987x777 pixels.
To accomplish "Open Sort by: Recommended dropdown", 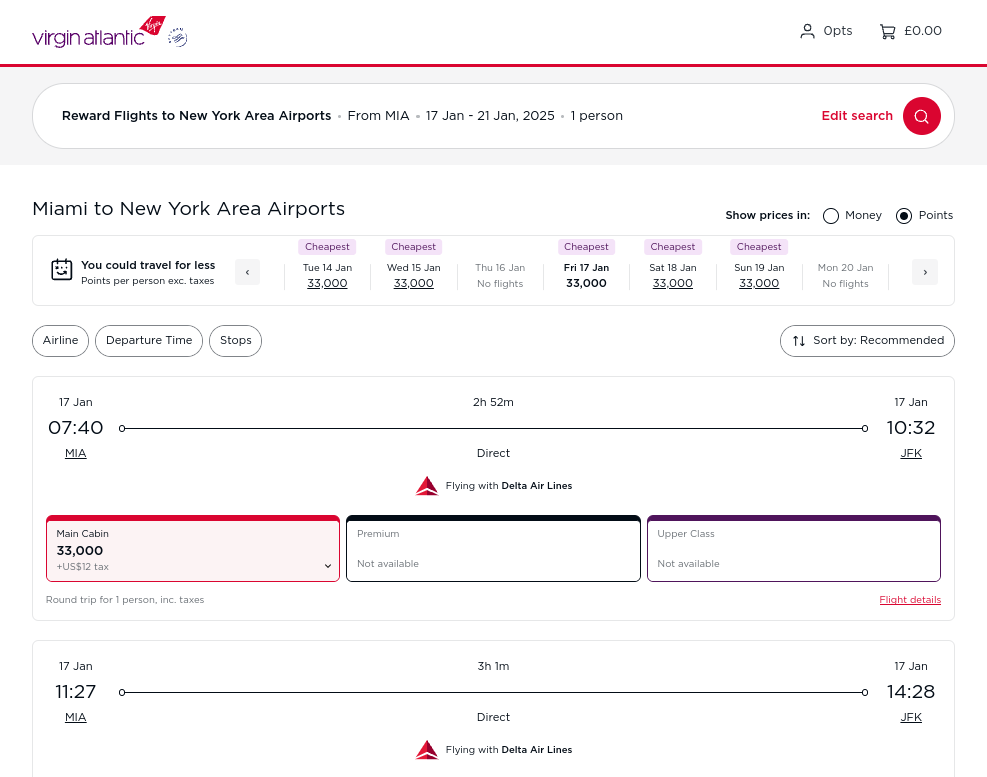I will pyautogui.click(x=867, y=341).
